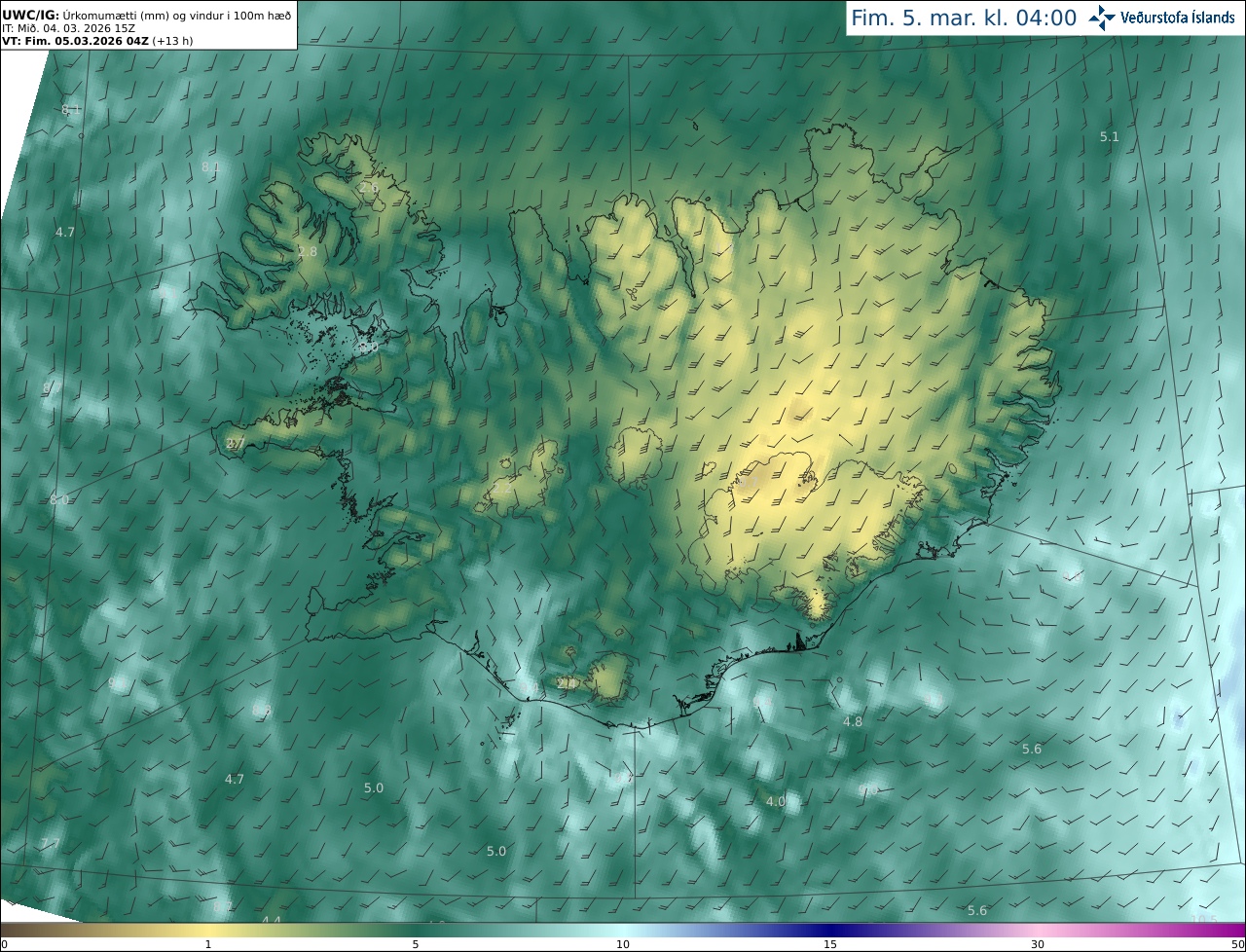
Task: Click the 4.8 value label offshore
Action: coord(853,722)
